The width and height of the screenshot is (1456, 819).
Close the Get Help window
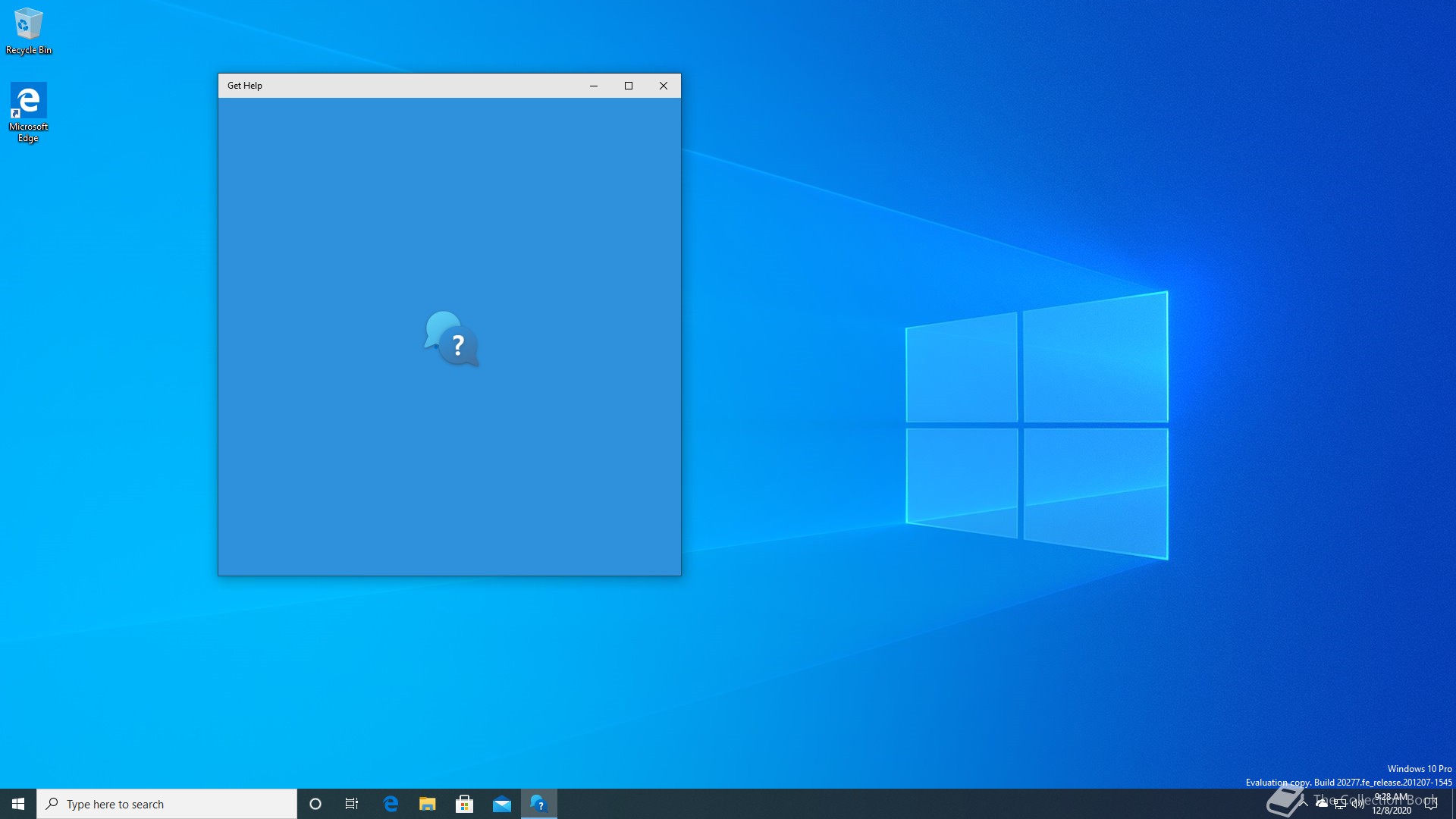[664, 86]
